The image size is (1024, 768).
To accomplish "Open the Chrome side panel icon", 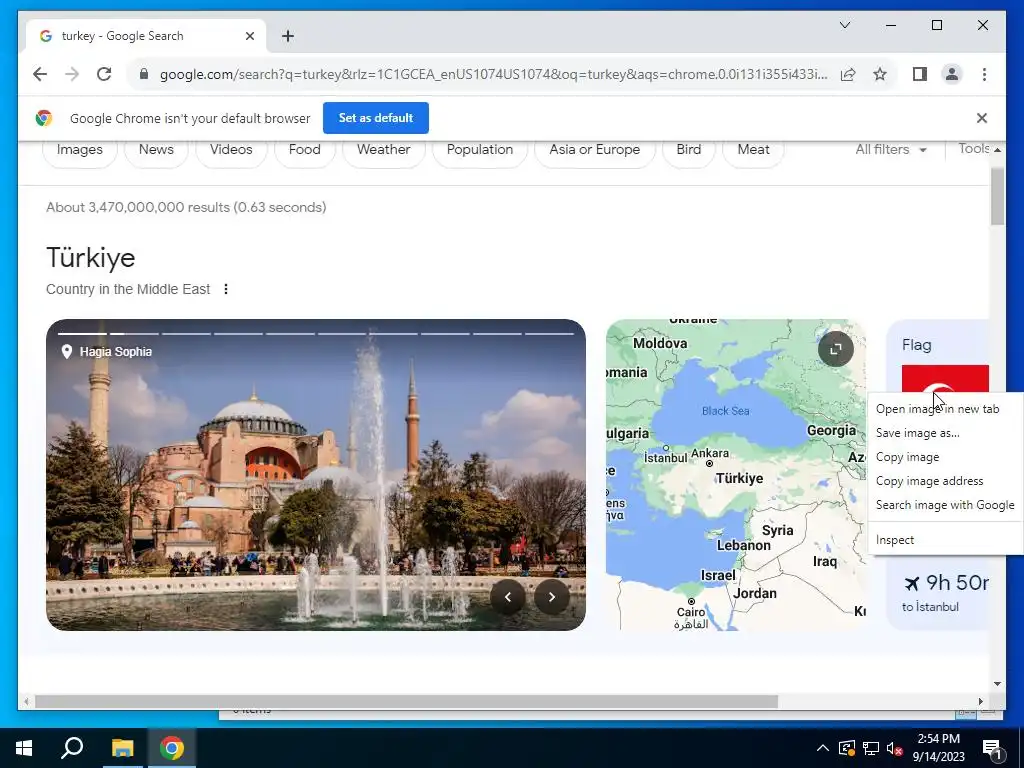I will pos(920,74).
